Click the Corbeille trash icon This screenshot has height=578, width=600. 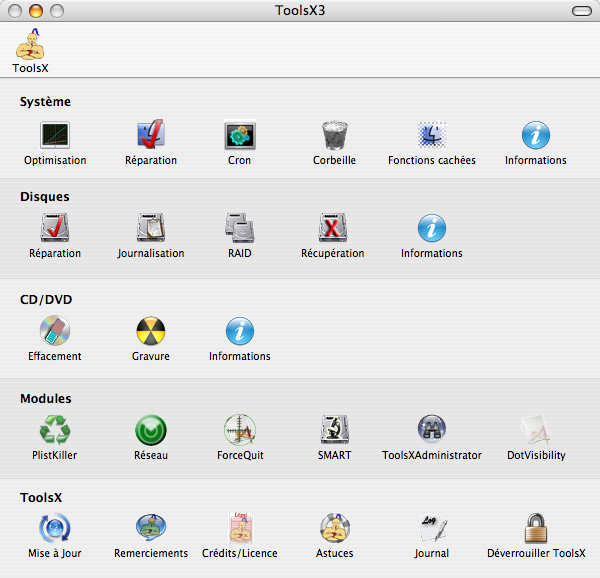(334, 135)
